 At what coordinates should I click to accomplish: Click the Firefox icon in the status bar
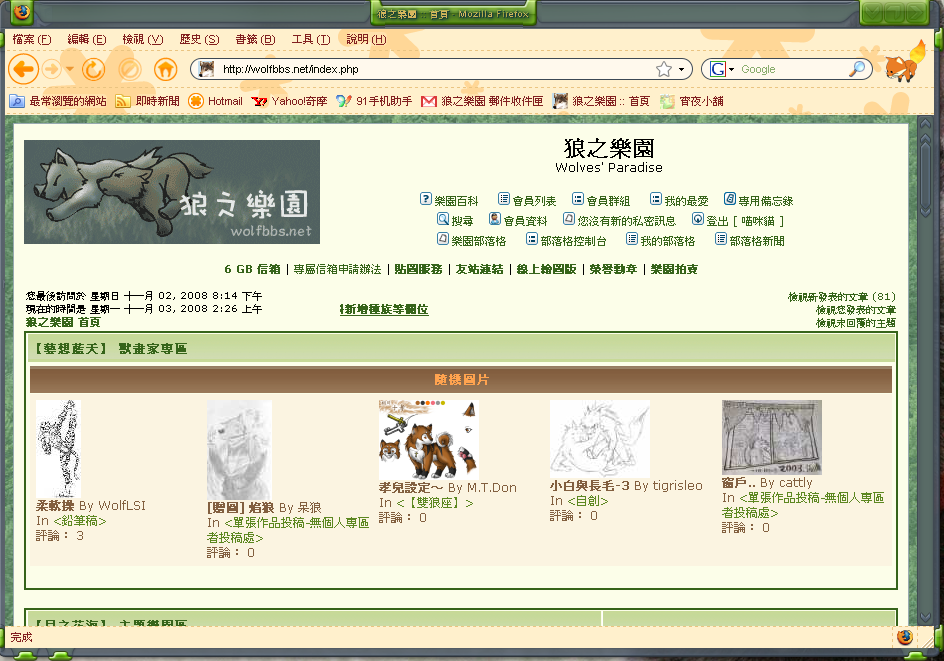pyautogui.click(x=905, y=637)
